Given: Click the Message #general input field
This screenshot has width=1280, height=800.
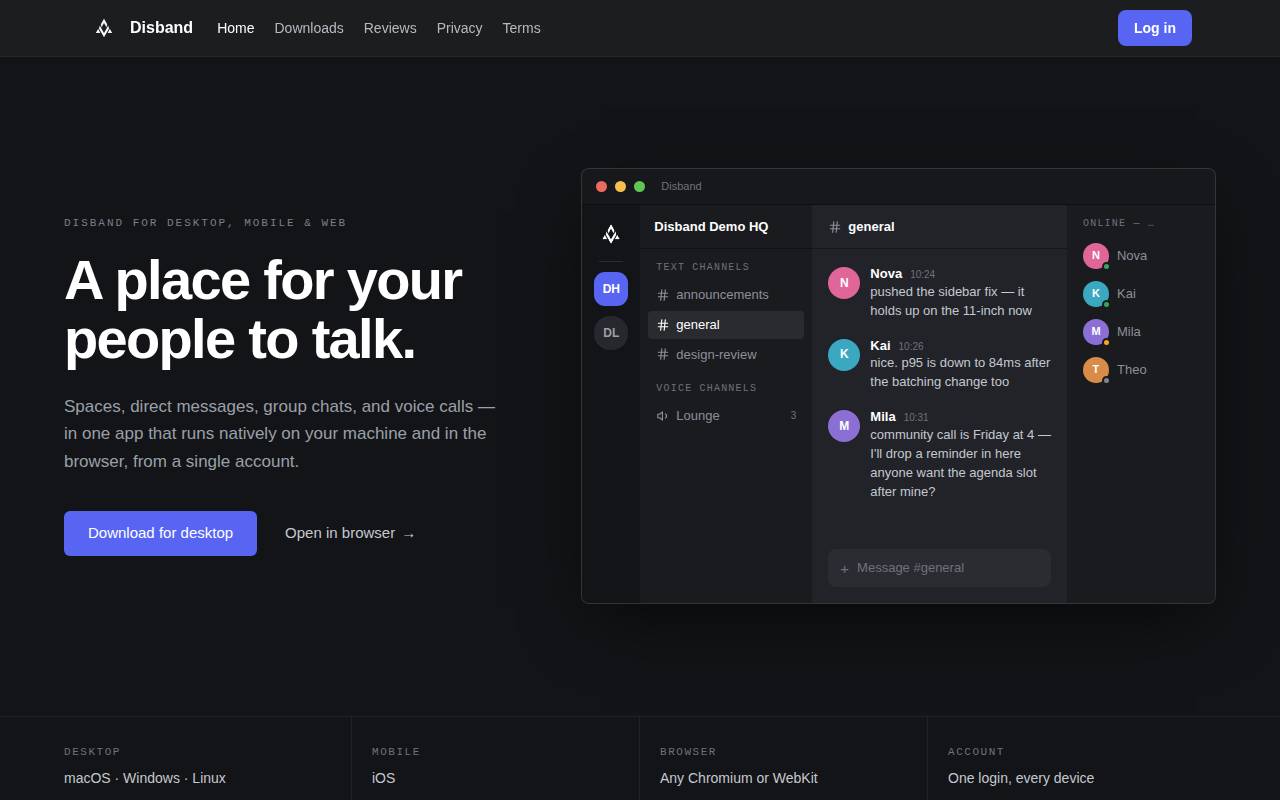Looking at the screenshot, I should click(939, 568).
